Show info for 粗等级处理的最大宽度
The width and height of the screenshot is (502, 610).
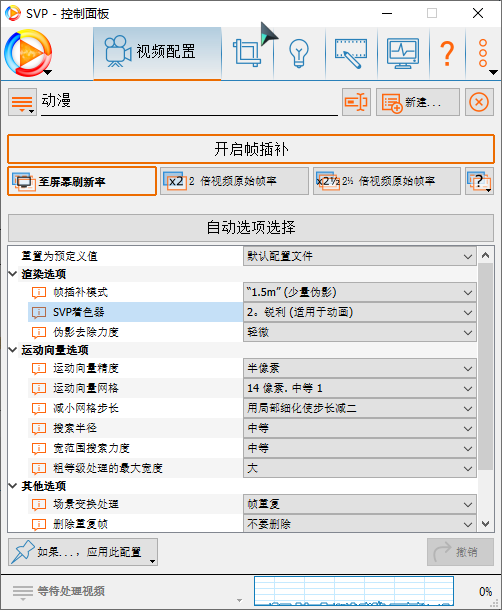pyautogui.click(x=39, y=468)
